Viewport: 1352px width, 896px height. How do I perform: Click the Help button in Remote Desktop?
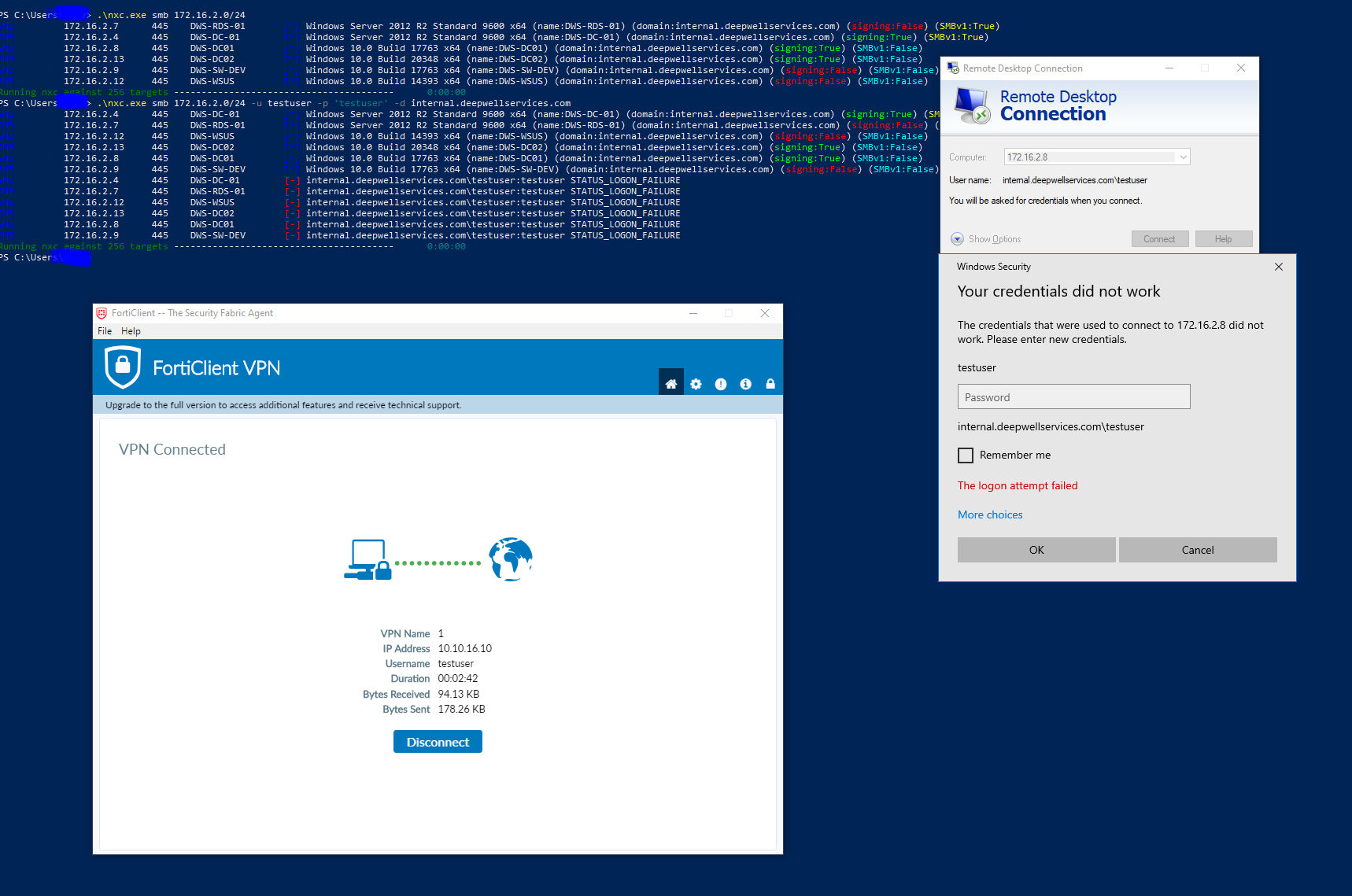click(1223, 239)
